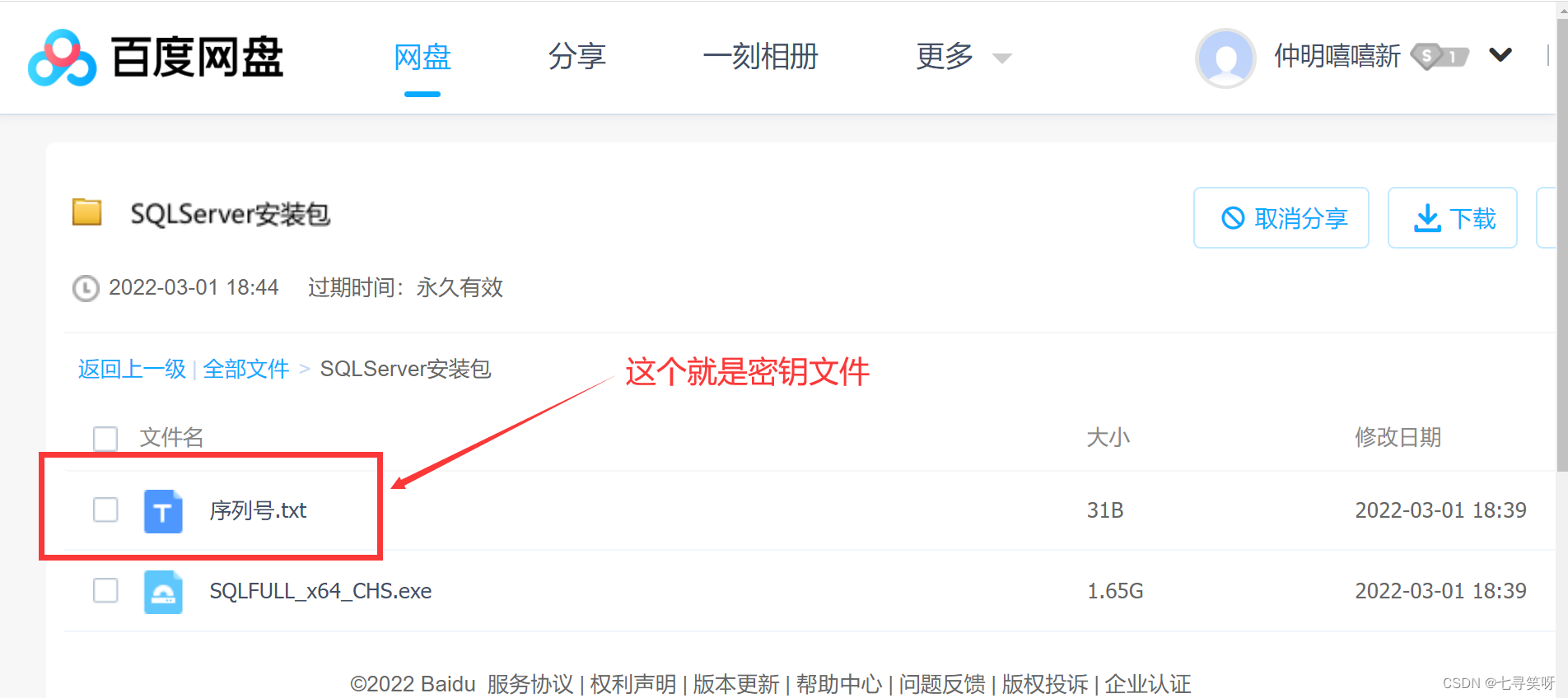Toggle the select-all checkbox beside 文件名
1568x698 pixels.
pos(105,438)
